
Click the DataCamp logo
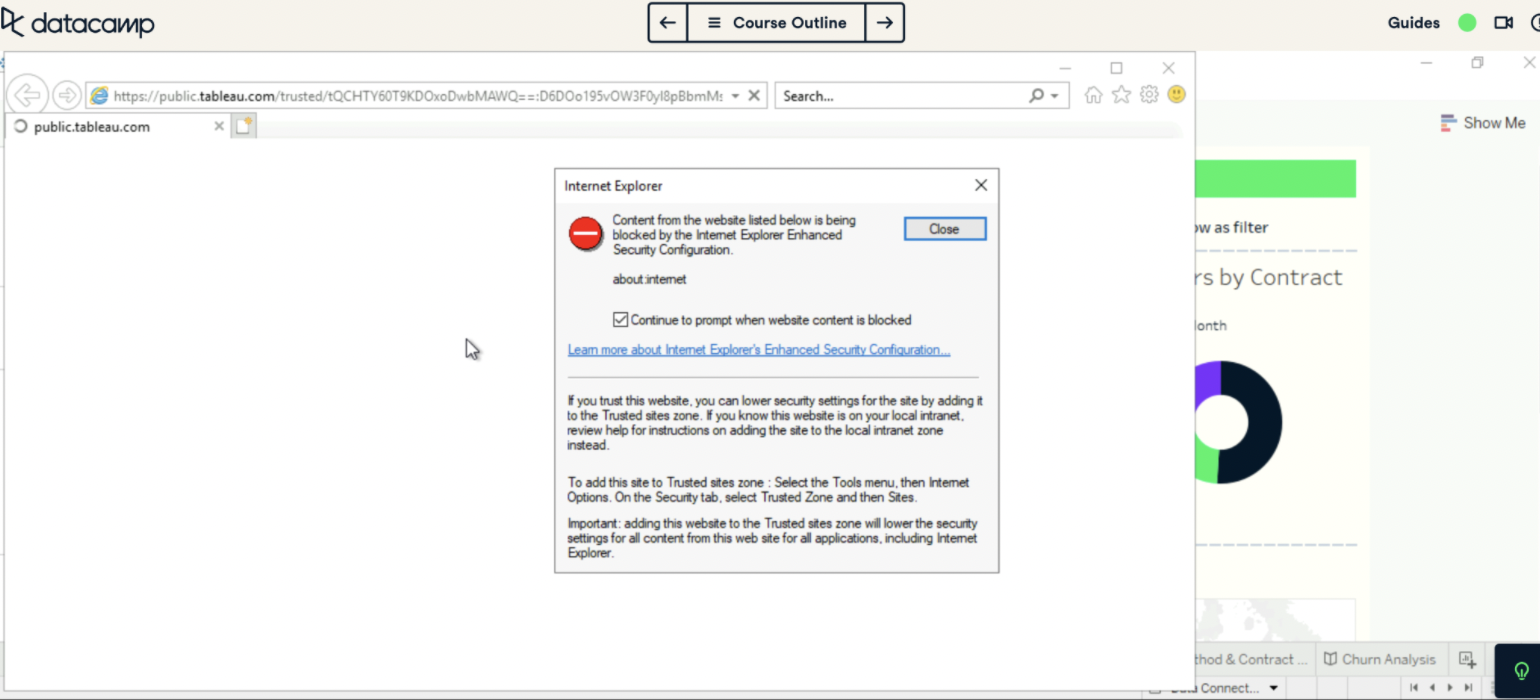pyautogui.click(x=78, y=23)
